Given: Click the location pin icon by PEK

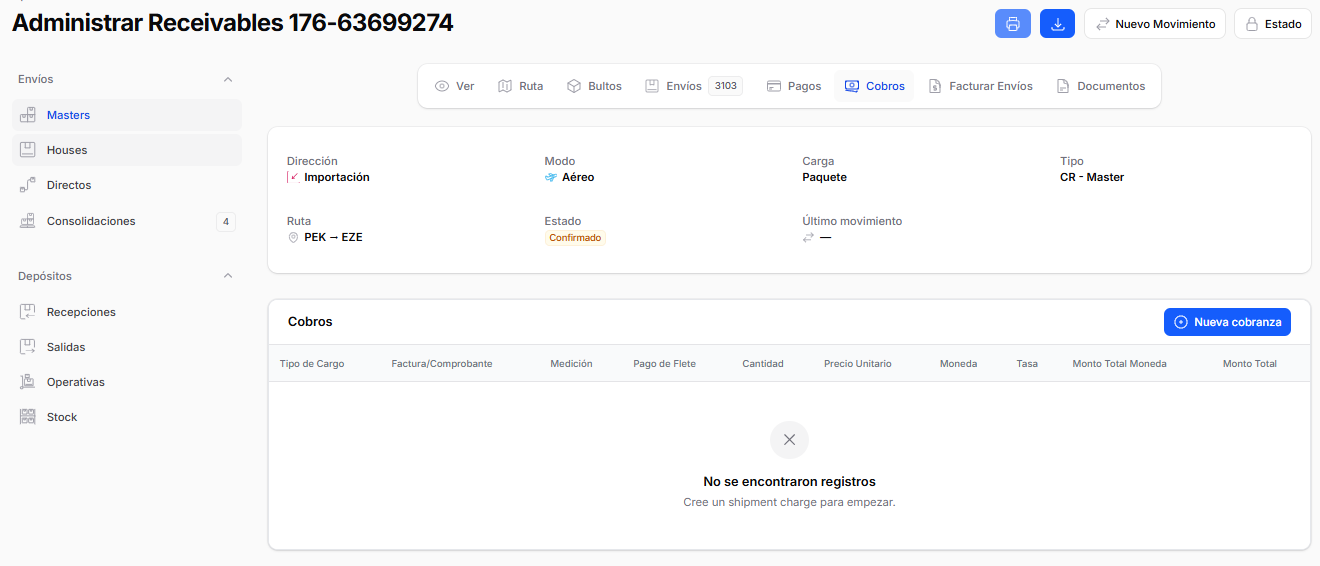Looking at the screenshot, I should click(x=293, y=237).
